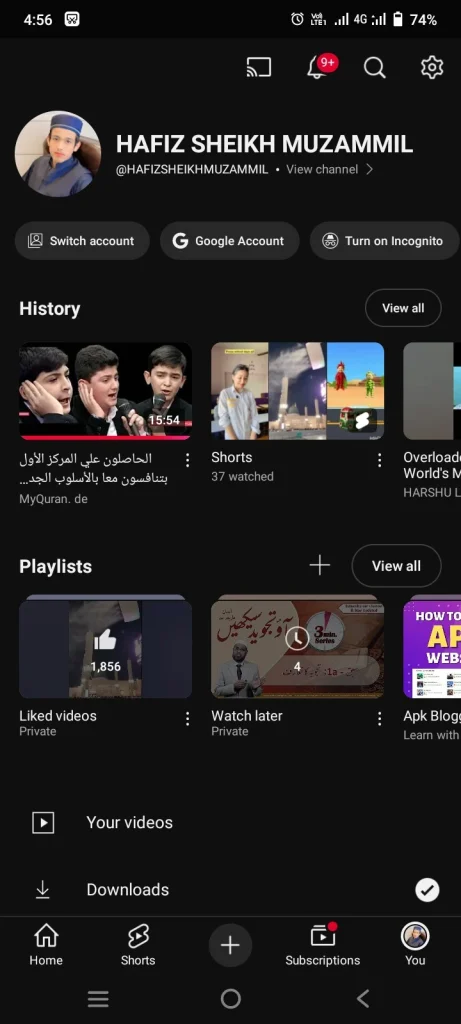Tap the MyQuran. de channel name

coord(53,499)
